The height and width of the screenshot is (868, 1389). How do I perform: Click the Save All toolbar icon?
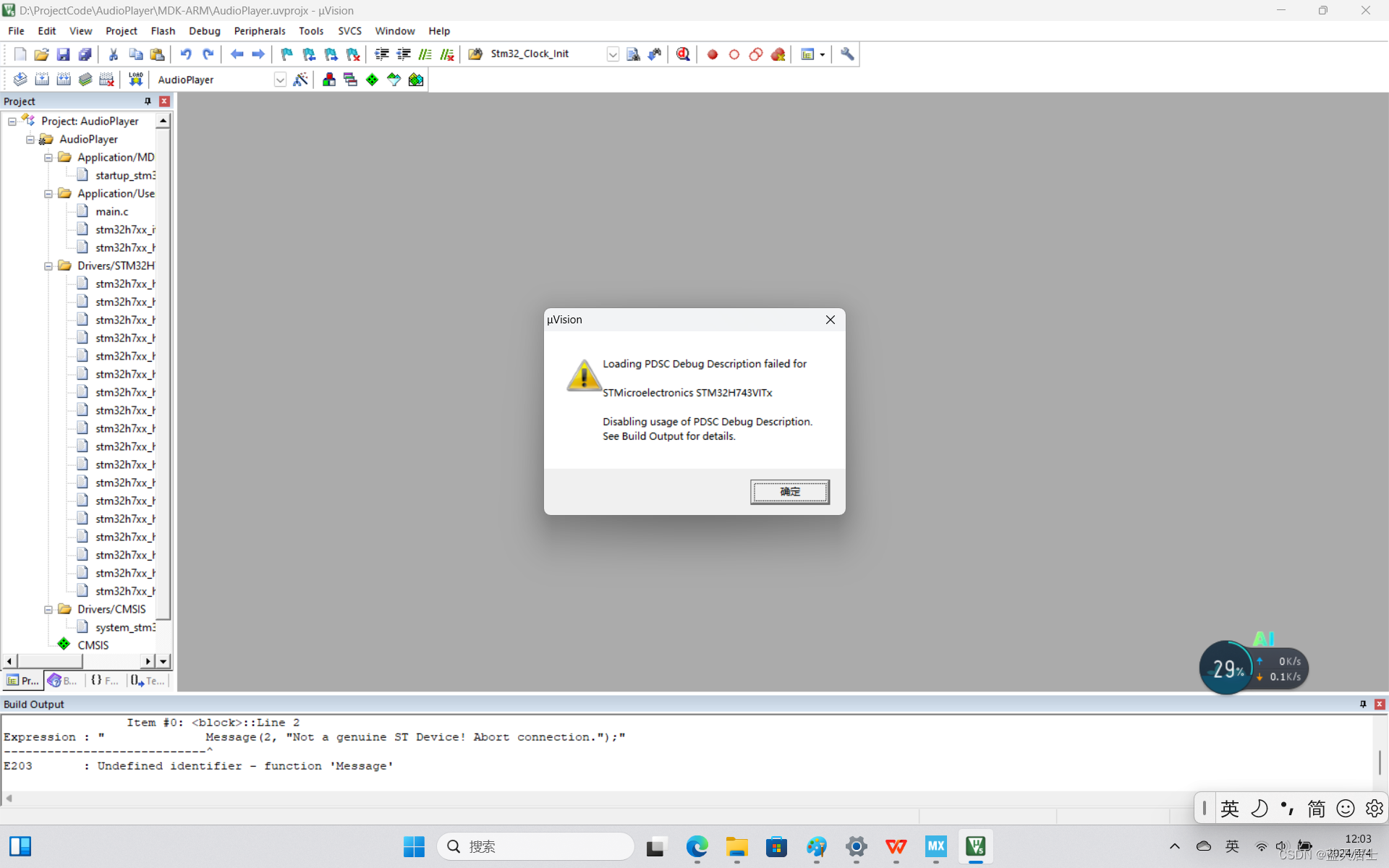coord(85,54)
